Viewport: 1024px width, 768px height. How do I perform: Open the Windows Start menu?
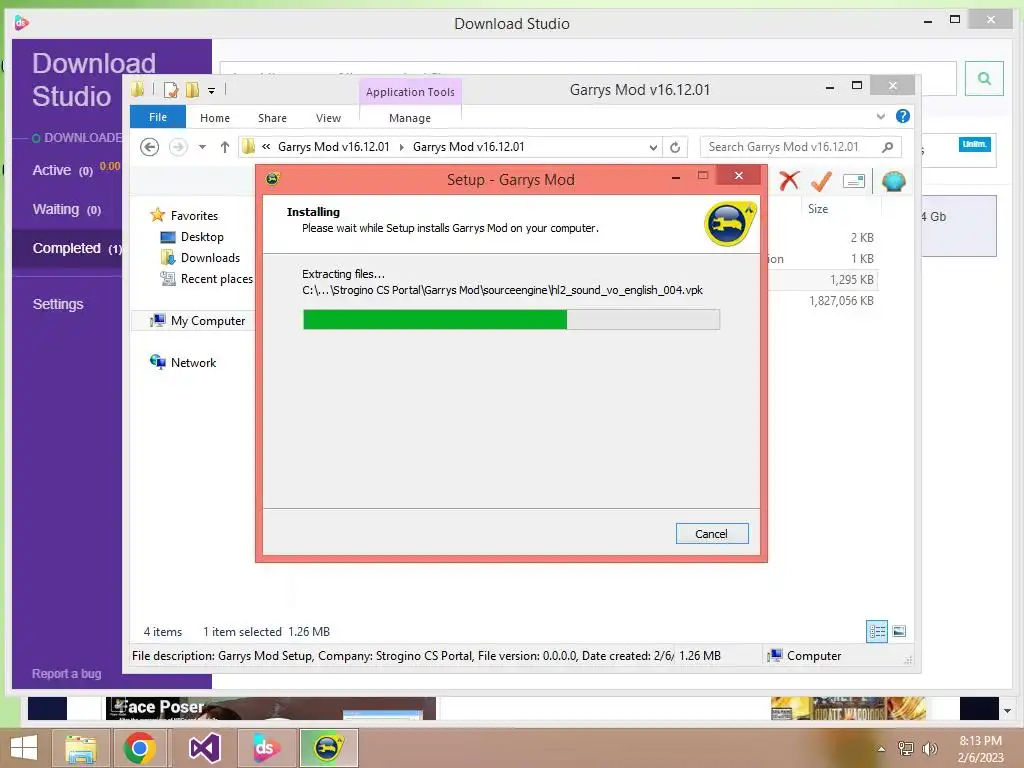point(24,748)
